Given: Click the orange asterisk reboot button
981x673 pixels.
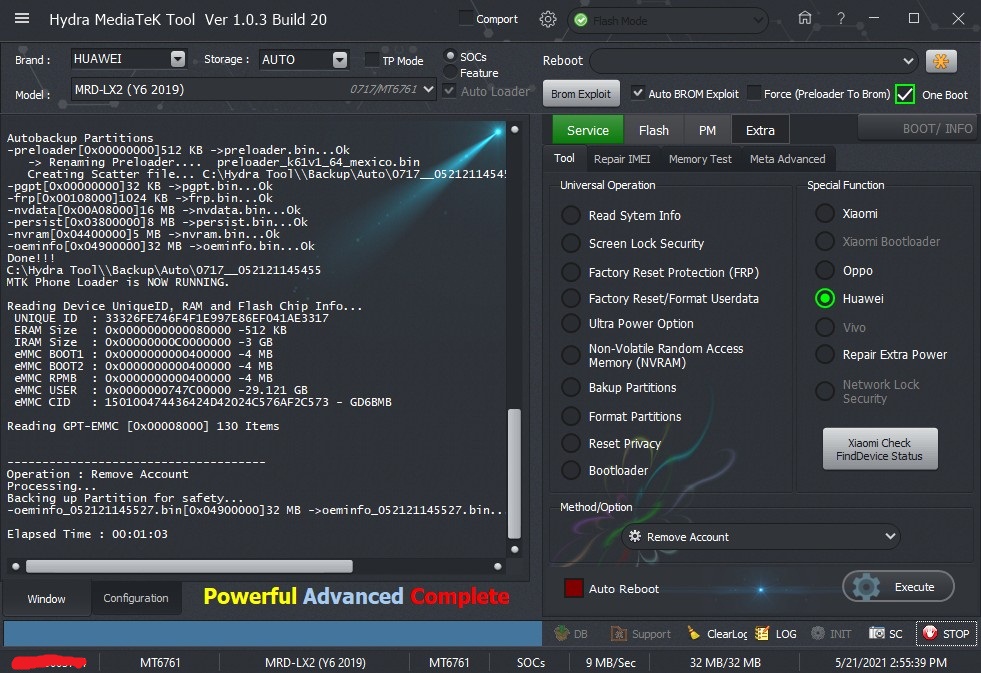Looking at the screenshot, I should [x=941, y=61].
